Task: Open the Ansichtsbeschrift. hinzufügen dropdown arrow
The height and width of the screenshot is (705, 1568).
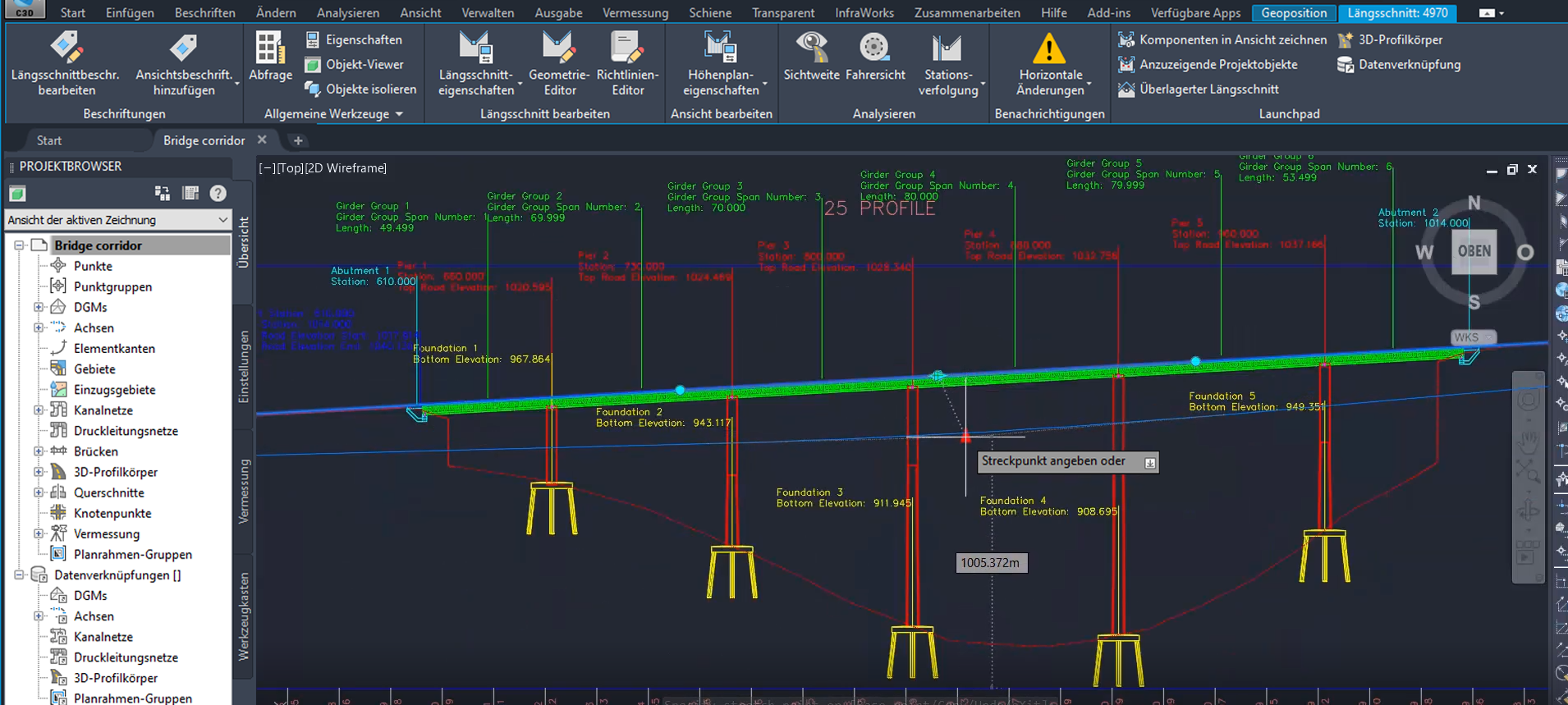Action: coord(237,83)
